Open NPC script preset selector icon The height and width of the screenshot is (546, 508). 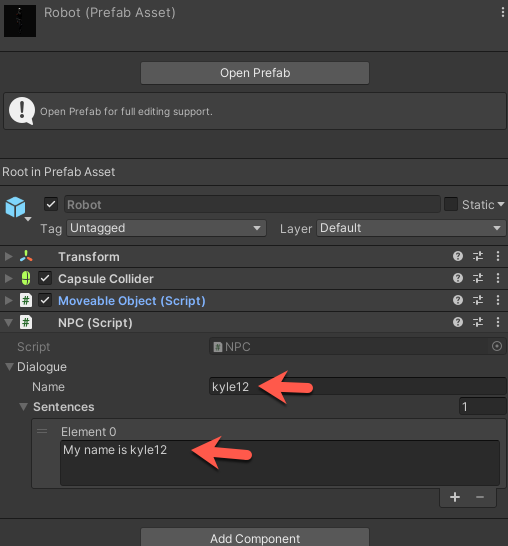point(478,322)
